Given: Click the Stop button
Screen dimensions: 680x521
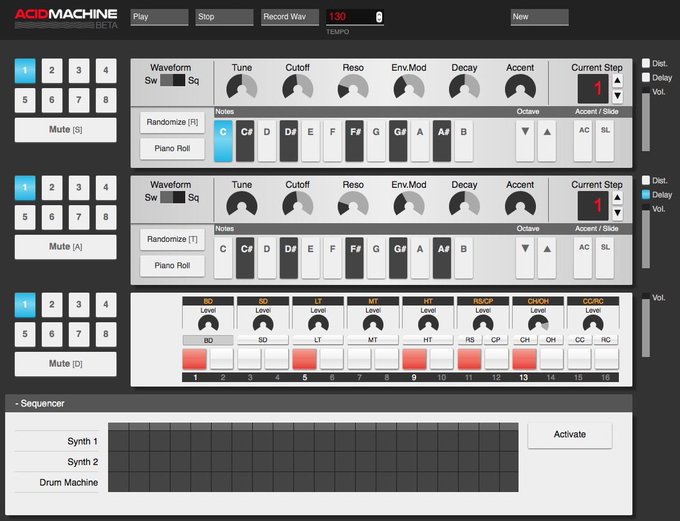Looking at the screenshot, I should [224, 17].
